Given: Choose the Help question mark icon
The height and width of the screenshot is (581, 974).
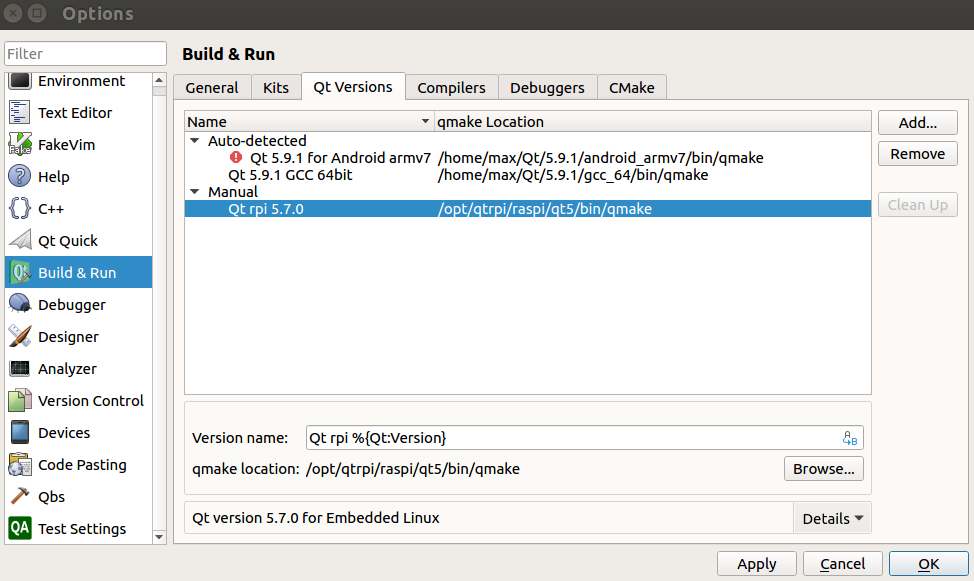Looking at the screenshot, I should pyautogui.click(x=19, y=176).
